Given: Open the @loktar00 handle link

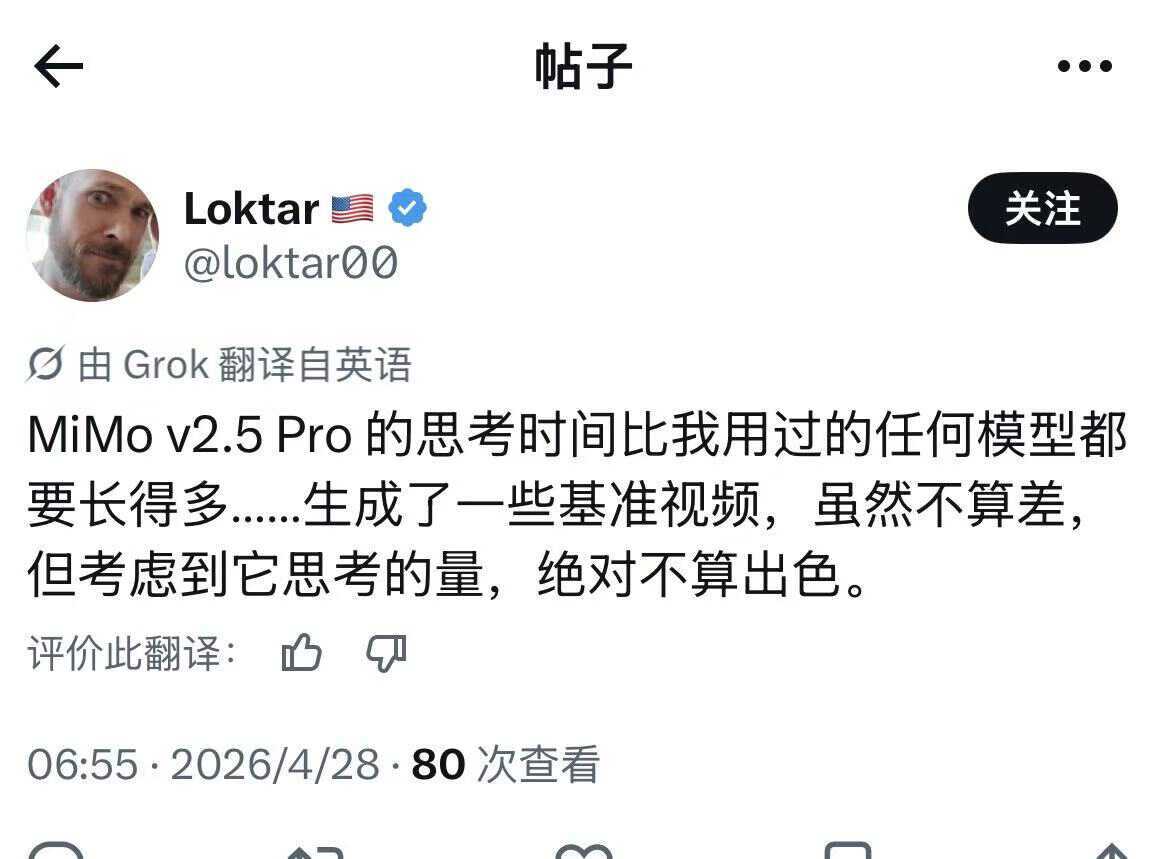Looking at the screenshot, I should [x=291, y=263].
